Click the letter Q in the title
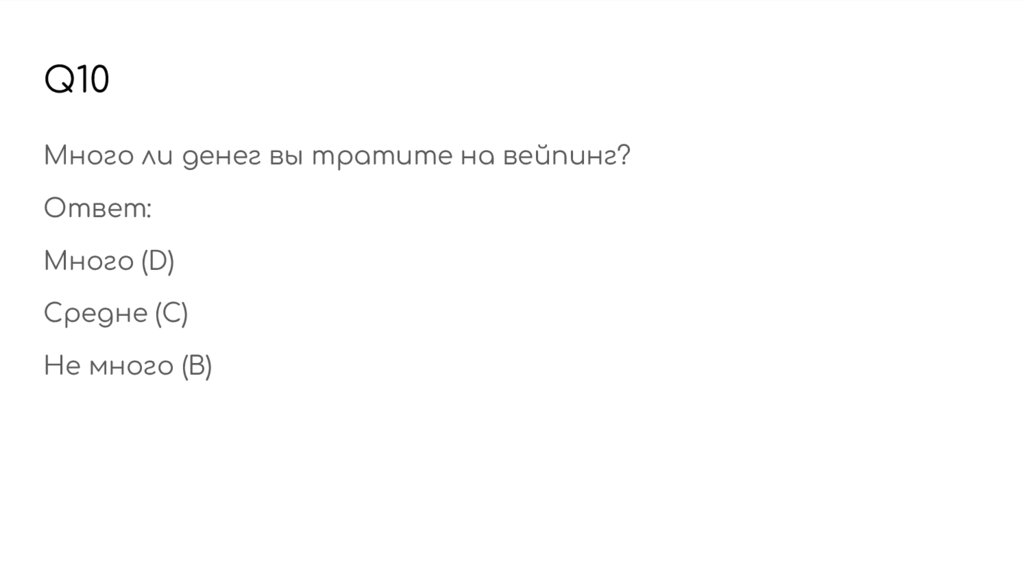Screen dimensions: 1024x574 (57, 81)
